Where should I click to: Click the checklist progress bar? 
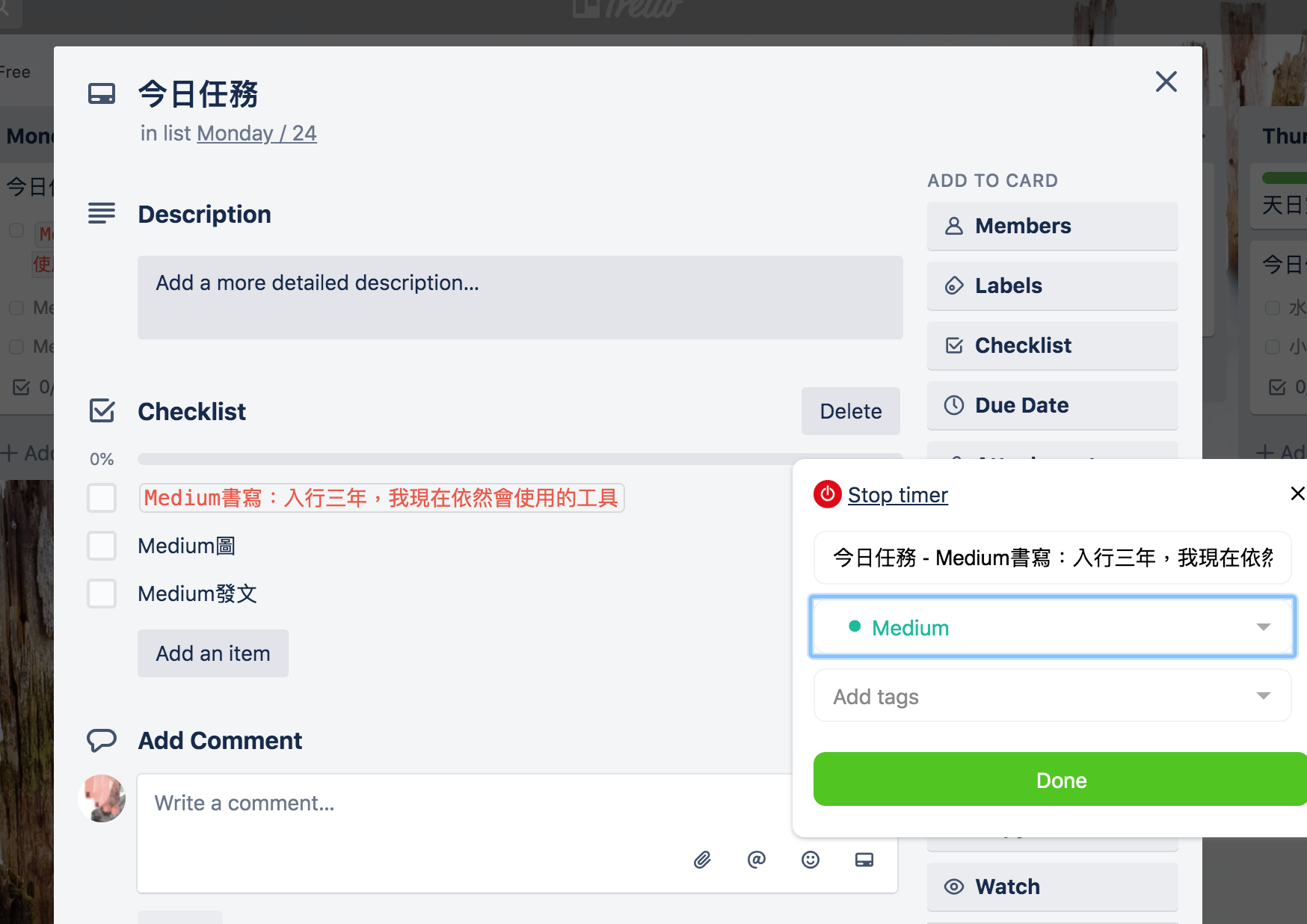(465, 458)
